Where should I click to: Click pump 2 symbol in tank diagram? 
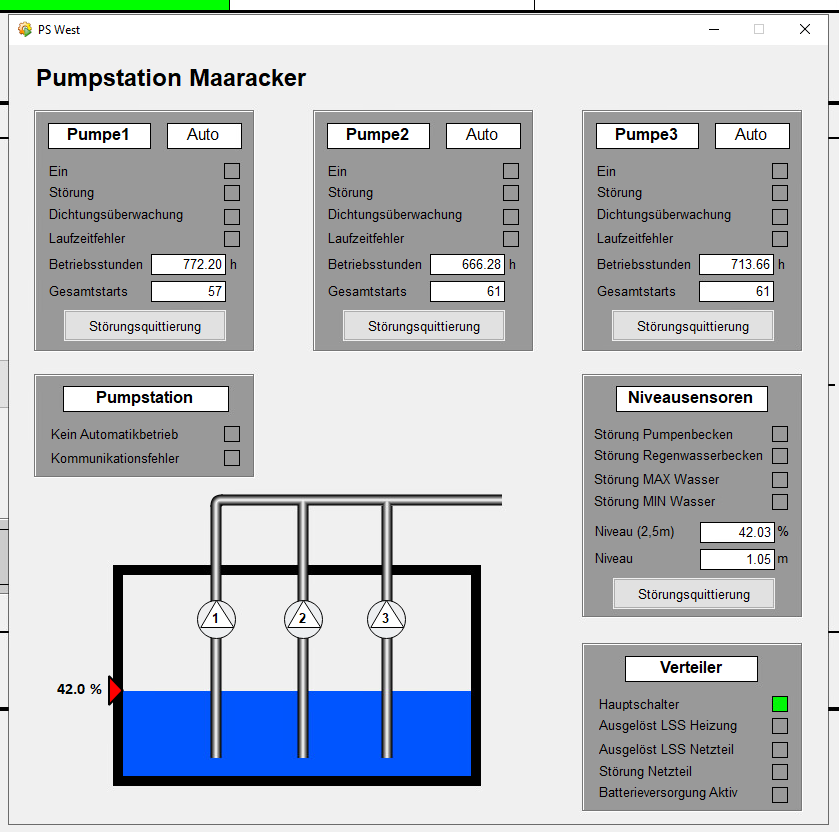click(x=302, y=620)
